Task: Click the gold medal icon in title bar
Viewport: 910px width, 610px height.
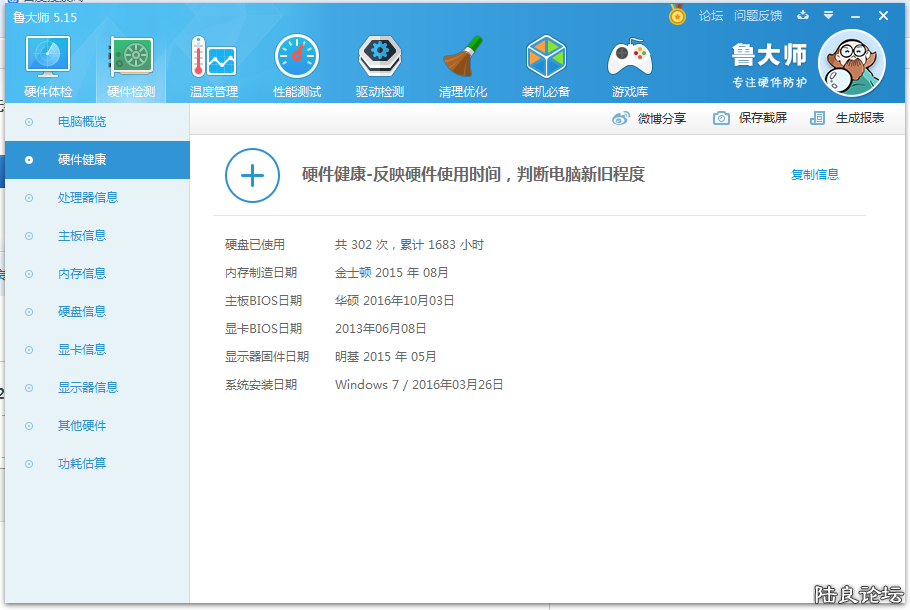Action: click(x=678, y=16)
